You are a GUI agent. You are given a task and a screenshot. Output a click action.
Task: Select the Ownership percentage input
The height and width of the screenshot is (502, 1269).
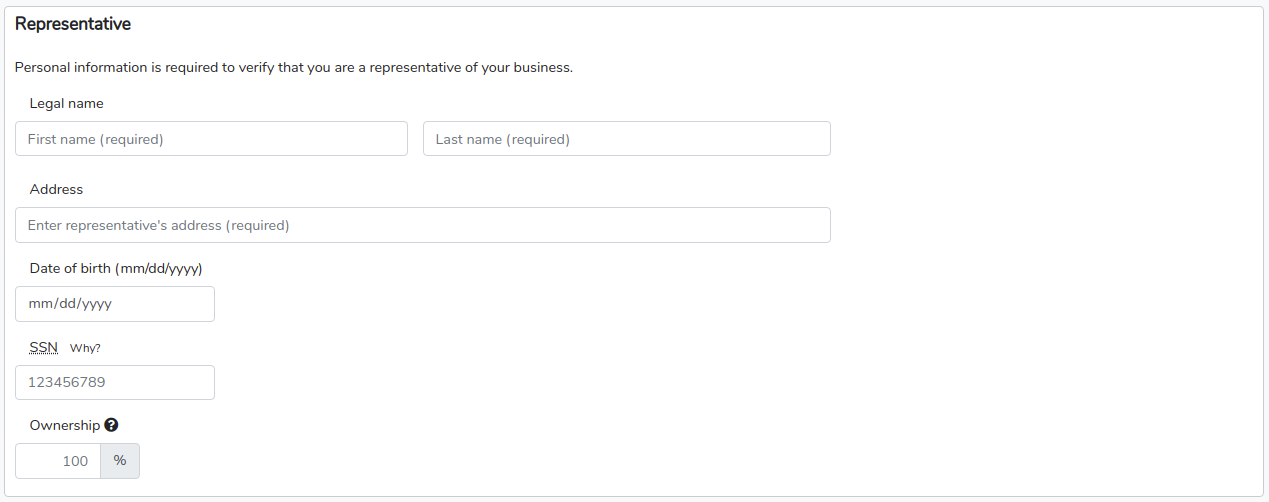[x=58, y=461]
